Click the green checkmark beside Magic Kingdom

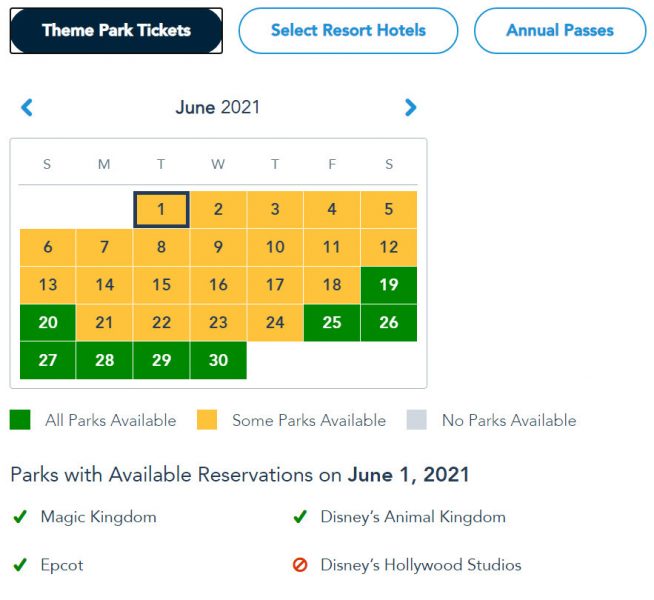coord(19,517)
